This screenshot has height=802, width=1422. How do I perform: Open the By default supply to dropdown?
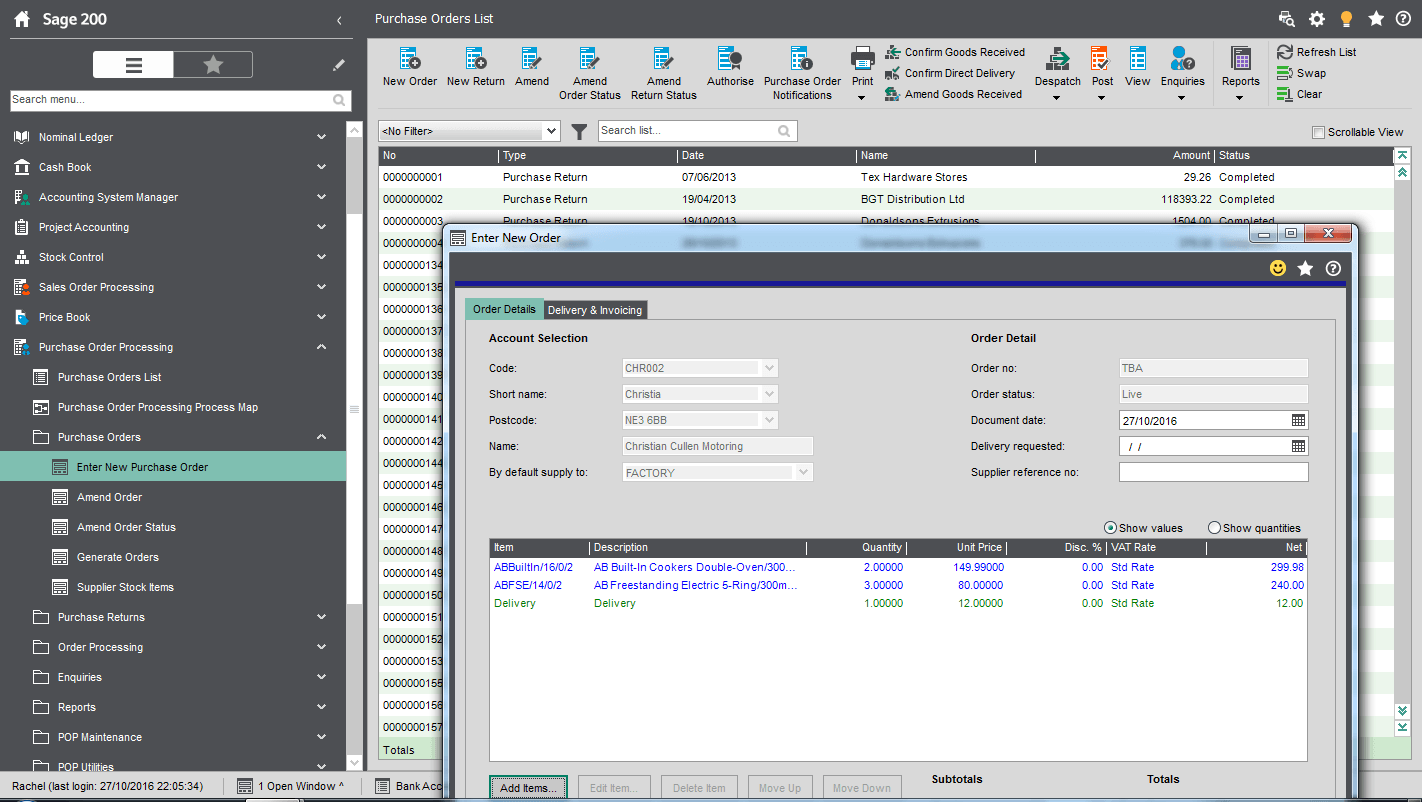coord(804,472)
